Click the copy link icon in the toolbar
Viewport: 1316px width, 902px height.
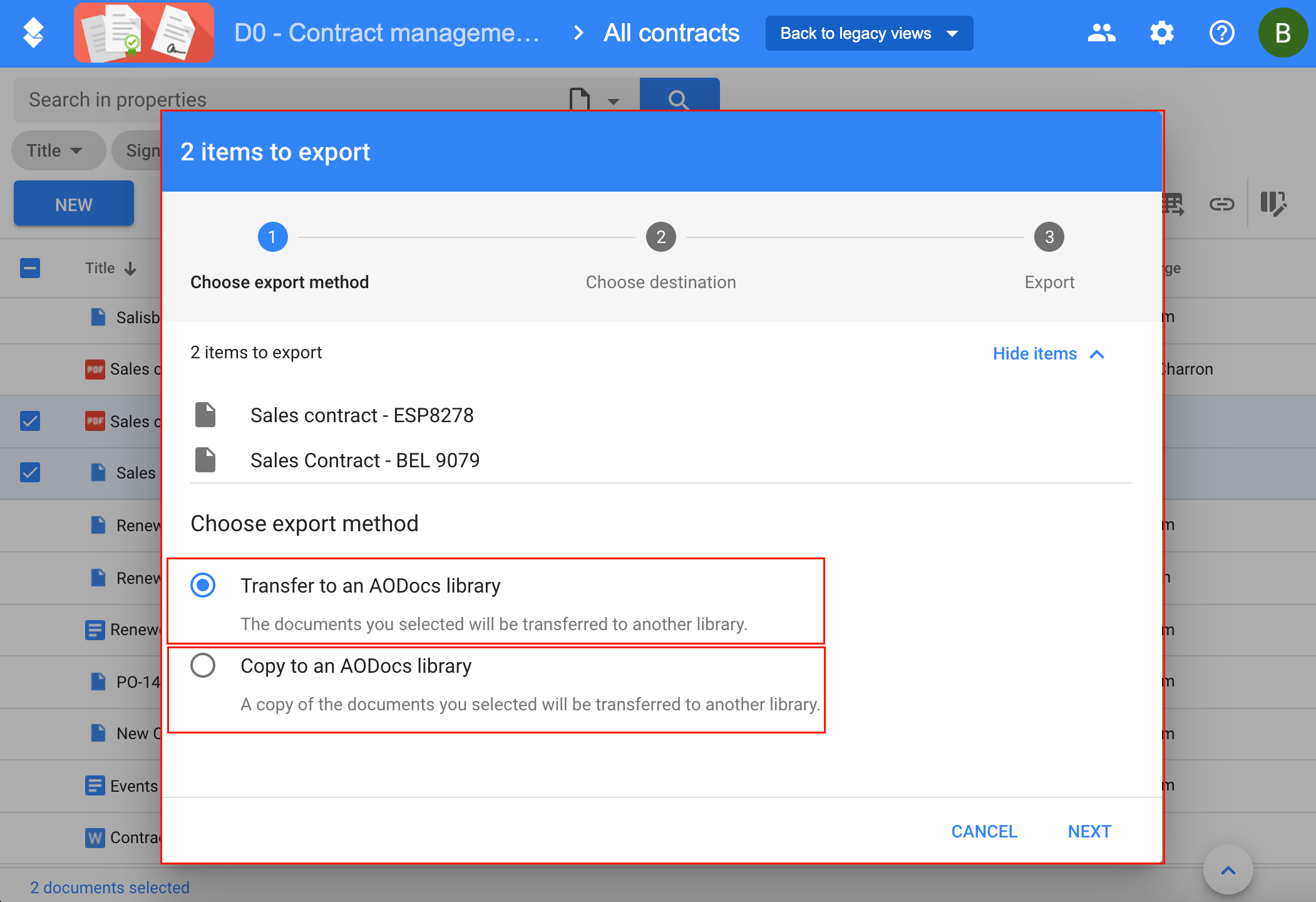1221,204
